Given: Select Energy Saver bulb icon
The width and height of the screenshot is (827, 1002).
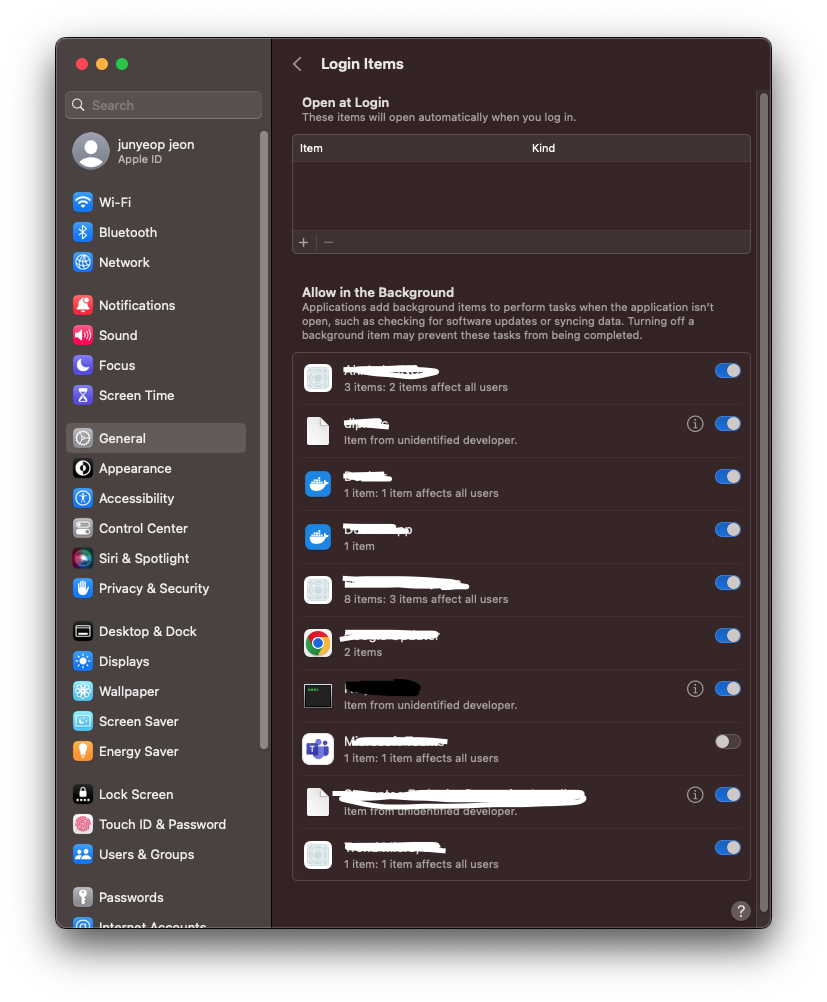Looking at the screenshot, I should click(x=83, y=752).
